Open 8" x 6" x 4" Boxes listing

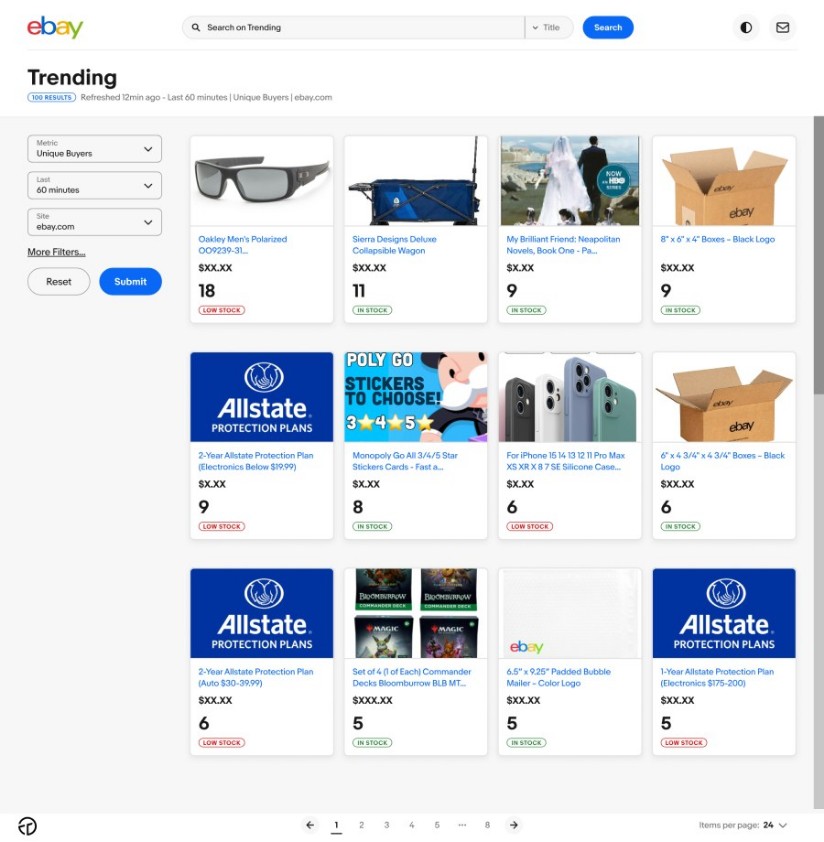[x=718, y=239]
